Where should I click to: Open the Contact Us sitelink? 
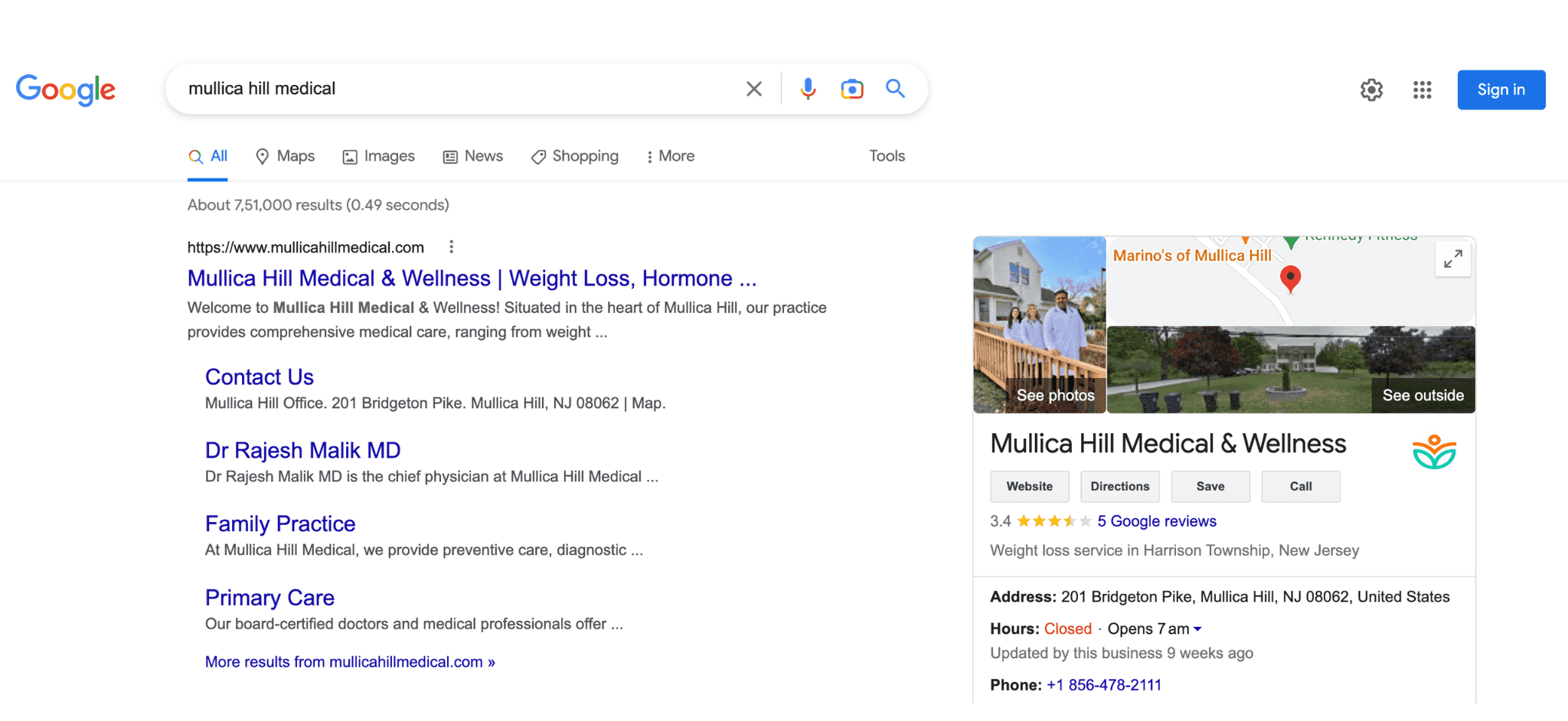(x=260, y=377)
